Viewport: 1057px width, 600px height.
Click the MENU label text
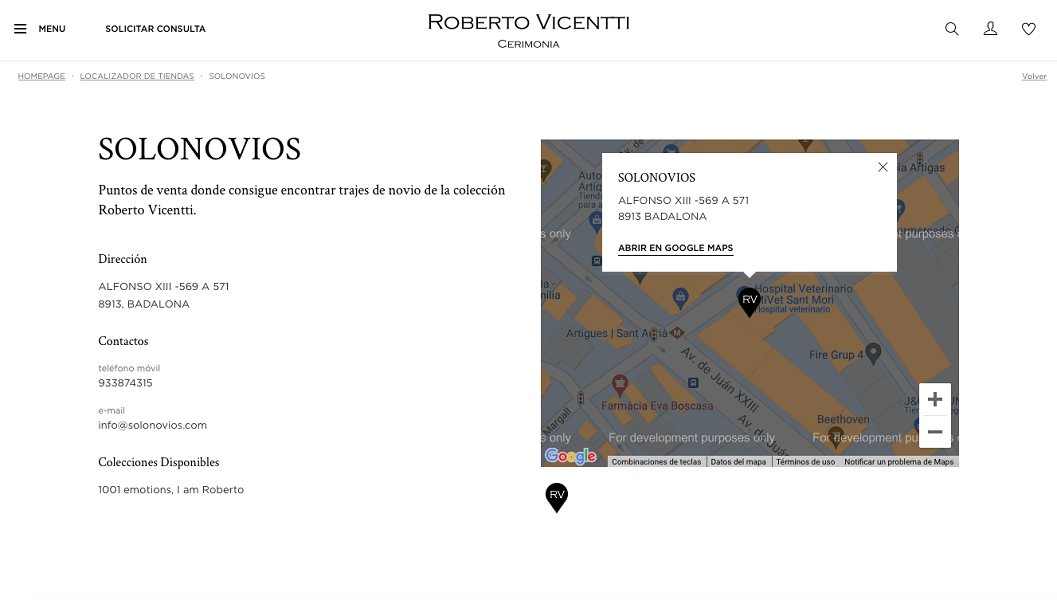52,29
